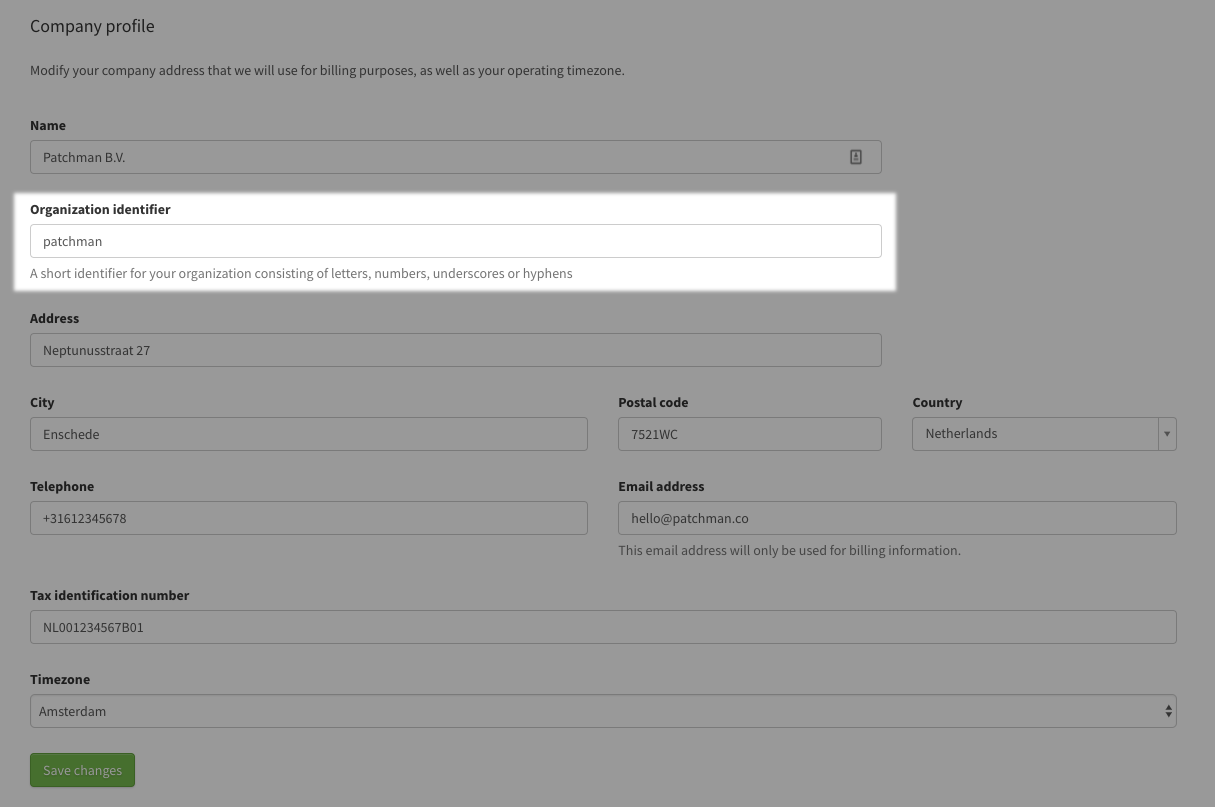Click the Telephone field +31612345678
Viewport: 1215px width, 807px height.
(x=309, y=518)
